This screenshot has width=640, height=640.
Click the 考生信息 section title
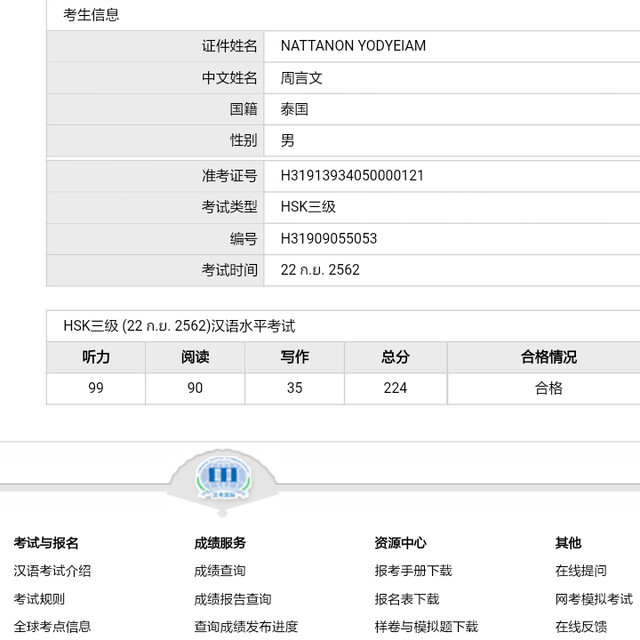(x=91, y=15)
